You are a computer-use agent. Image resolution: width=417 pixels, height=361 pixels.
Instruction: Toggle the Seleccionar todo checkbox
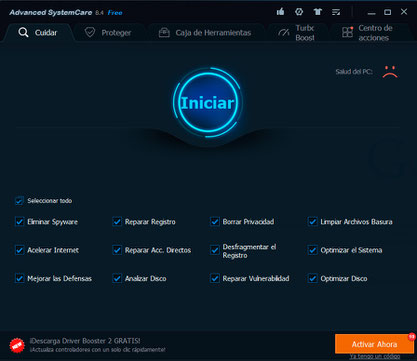(x=19, y=201)
